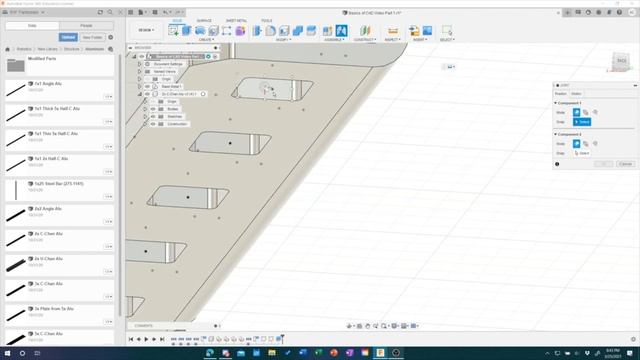Open timeline settings gear

[633, 339]
